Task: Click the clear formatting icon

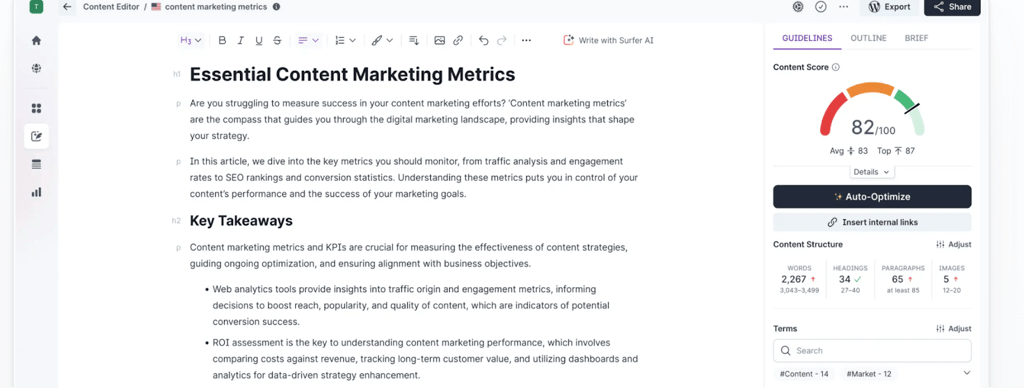Action: coord(413,40)
